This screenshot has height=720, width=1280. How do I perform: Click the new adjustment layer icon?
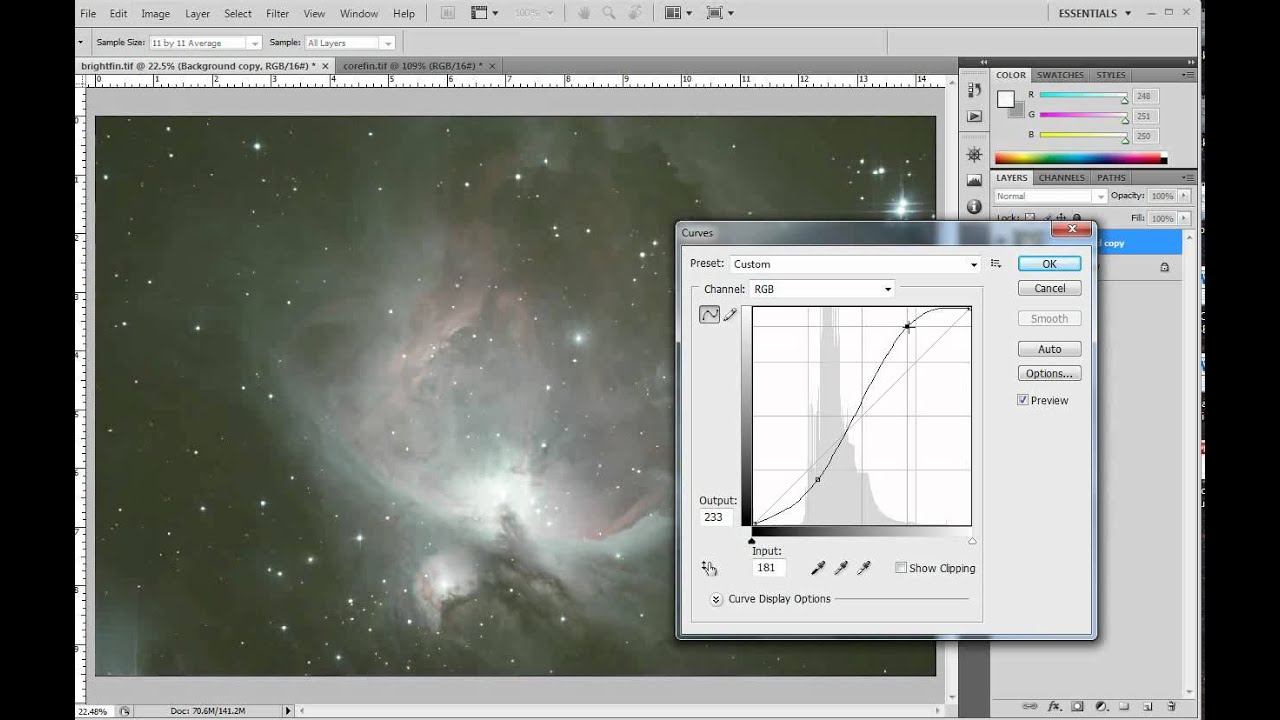pyautogui.click(x=1100, y=706)
